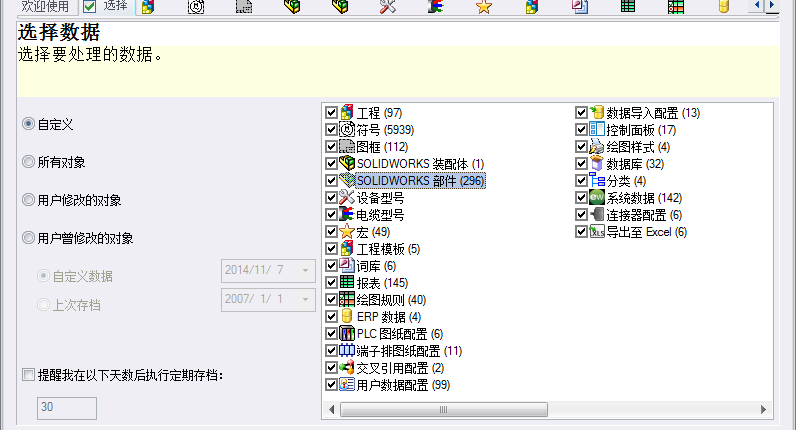Viewport: 796px width, 430px height.
Task: Click the horizontal scrollbar thumb
Action: tap(444, 409)
